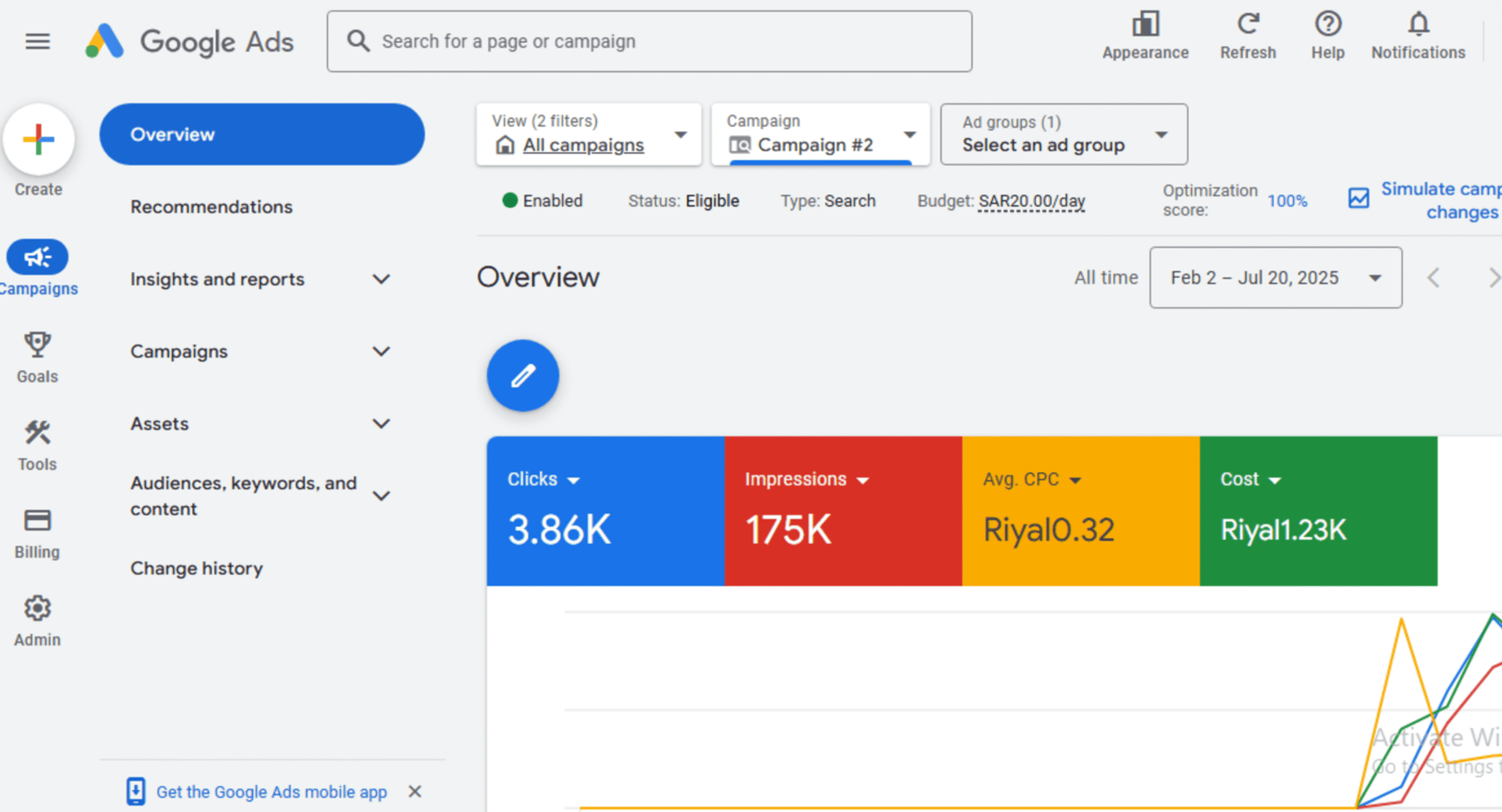The height and width of the screenshot is (812, 1502).
Task: Open Change history page
Action: [x=197, y=569]
